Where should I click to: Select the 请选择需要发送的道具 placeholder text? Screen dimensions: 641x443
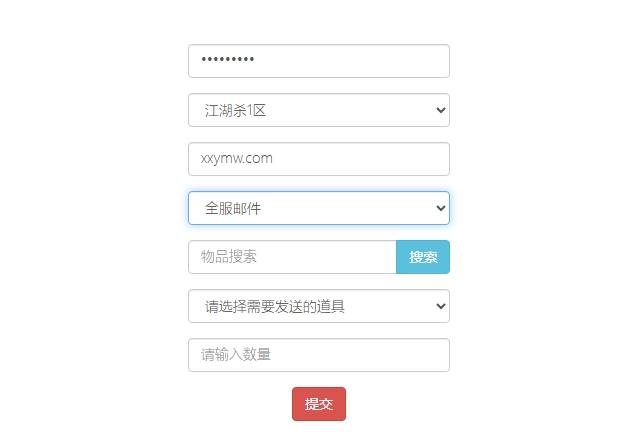275,307
